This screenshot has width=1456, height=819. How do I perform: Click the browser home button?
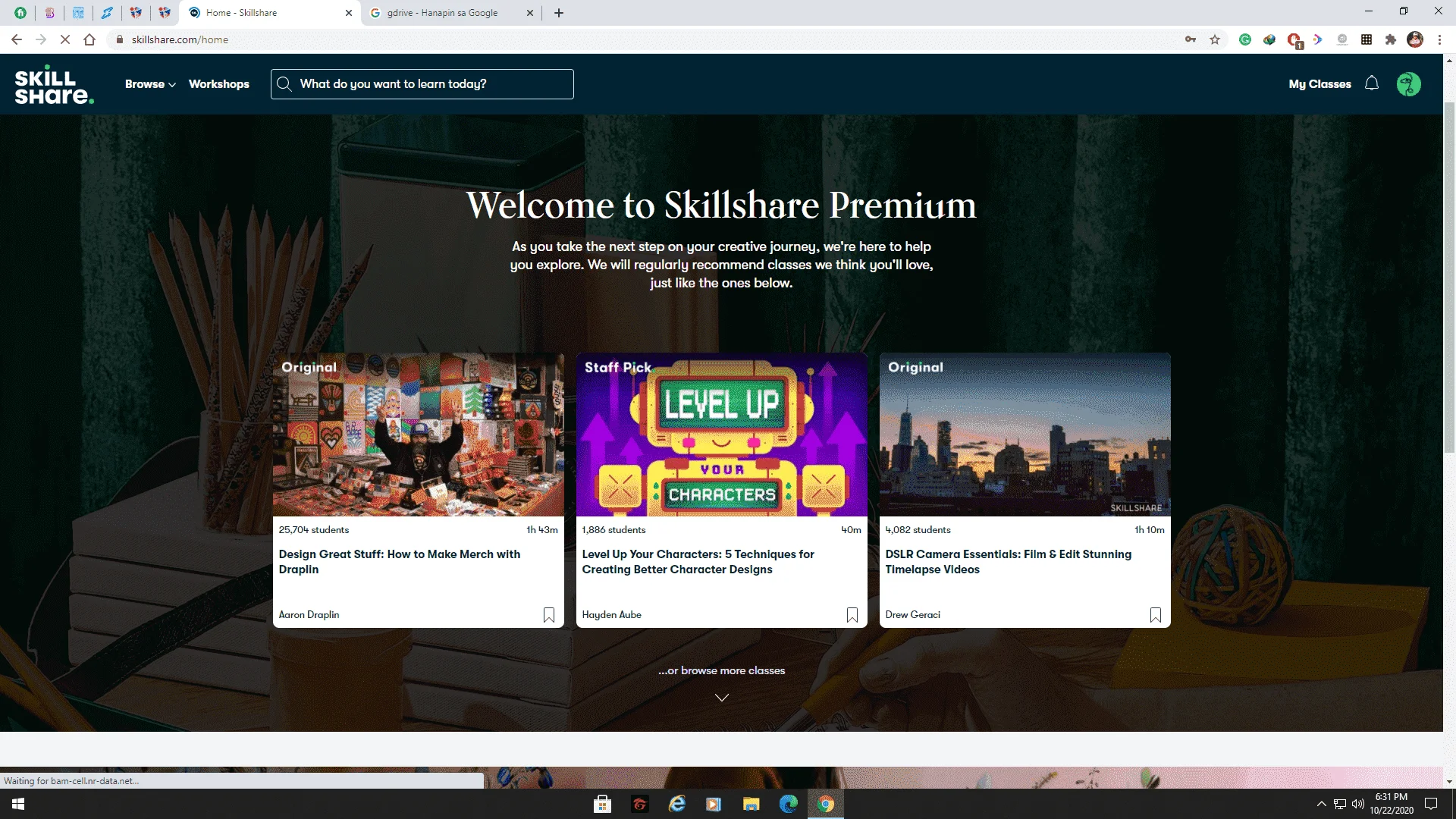pos(89,39)
